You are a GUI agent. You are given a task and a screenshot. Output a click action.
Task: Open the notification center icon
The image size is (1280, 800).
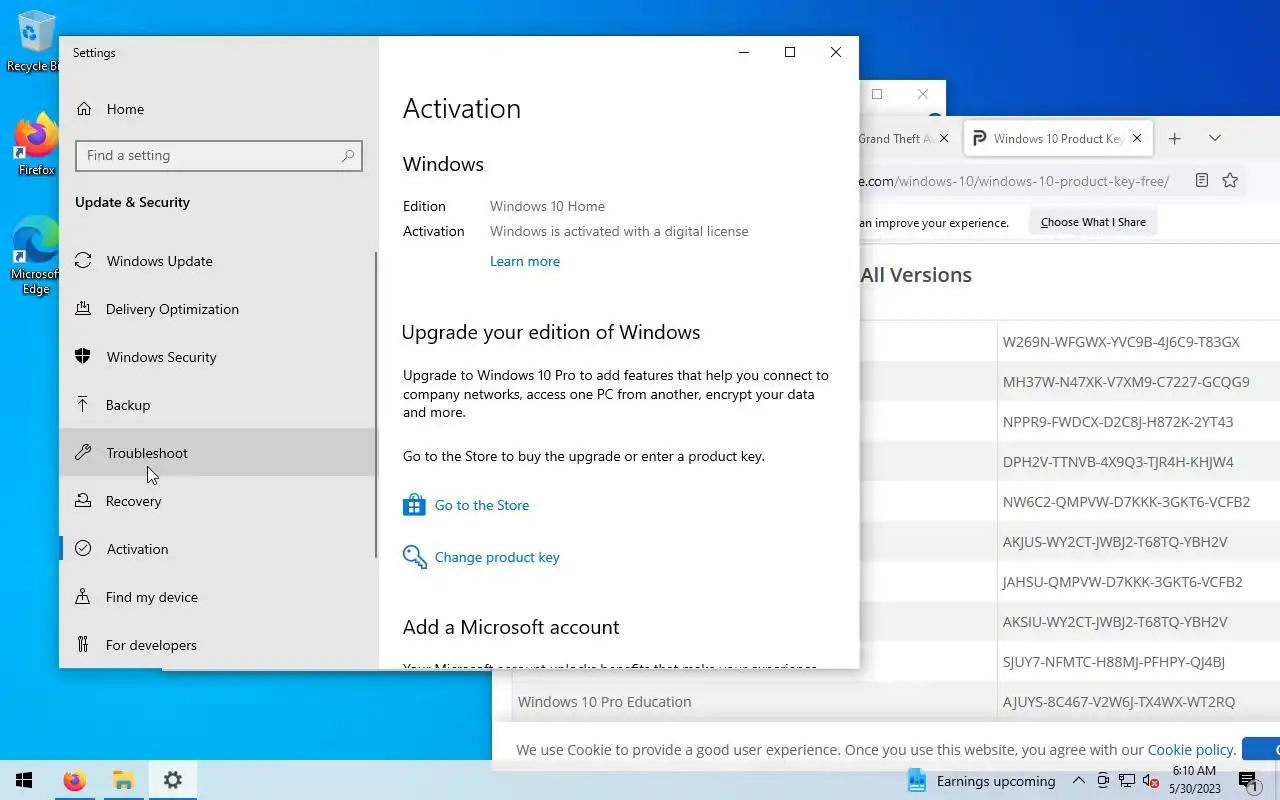(x=1248, y=781)
